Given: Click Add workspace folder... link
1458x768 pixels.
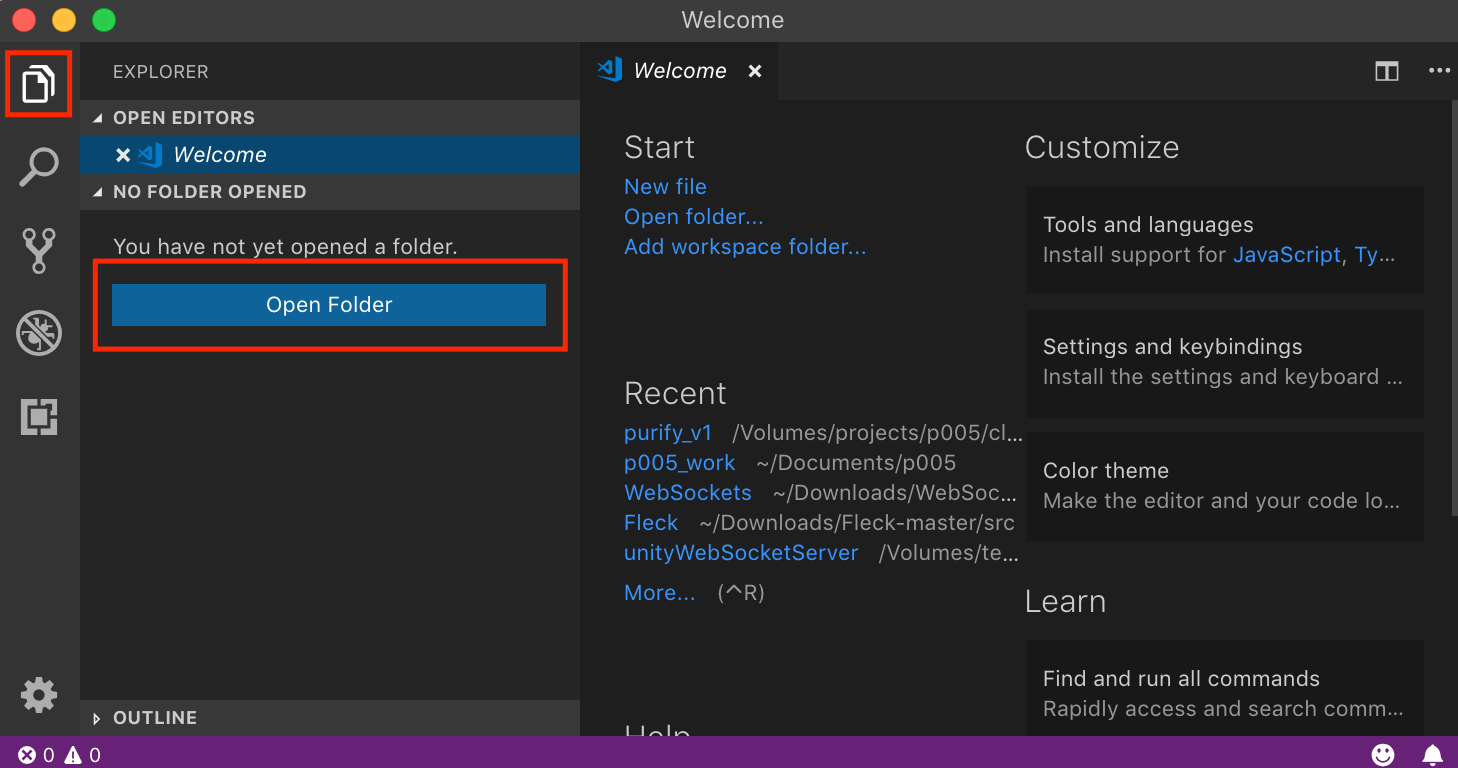Looking at the screenshot, I should pyautogui.click(x=745, y=247).
